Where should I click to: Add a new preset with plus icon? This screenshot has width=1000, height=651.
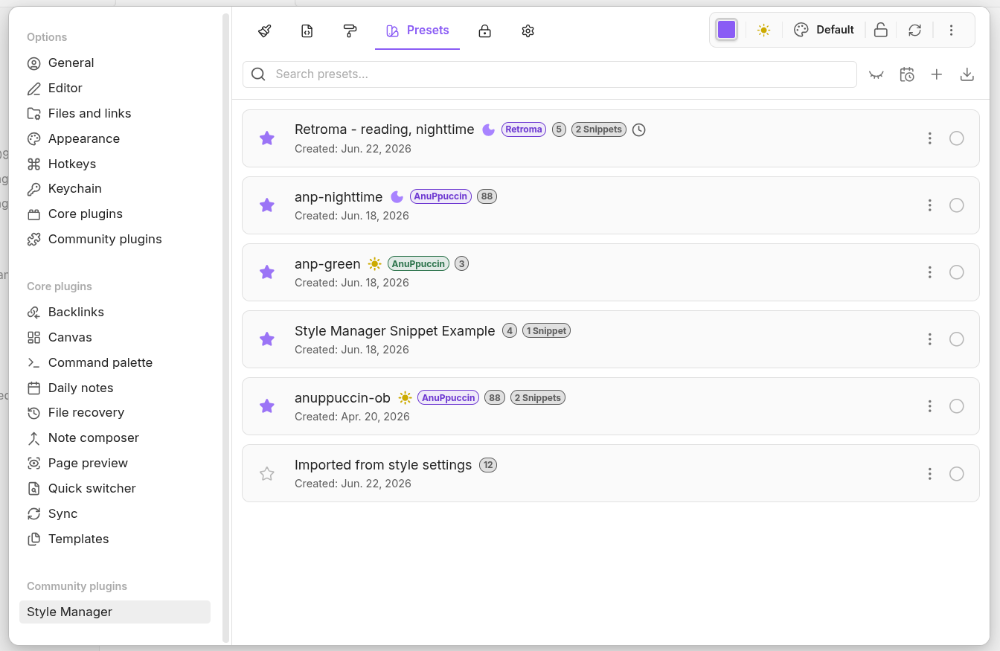coord(936,75)
